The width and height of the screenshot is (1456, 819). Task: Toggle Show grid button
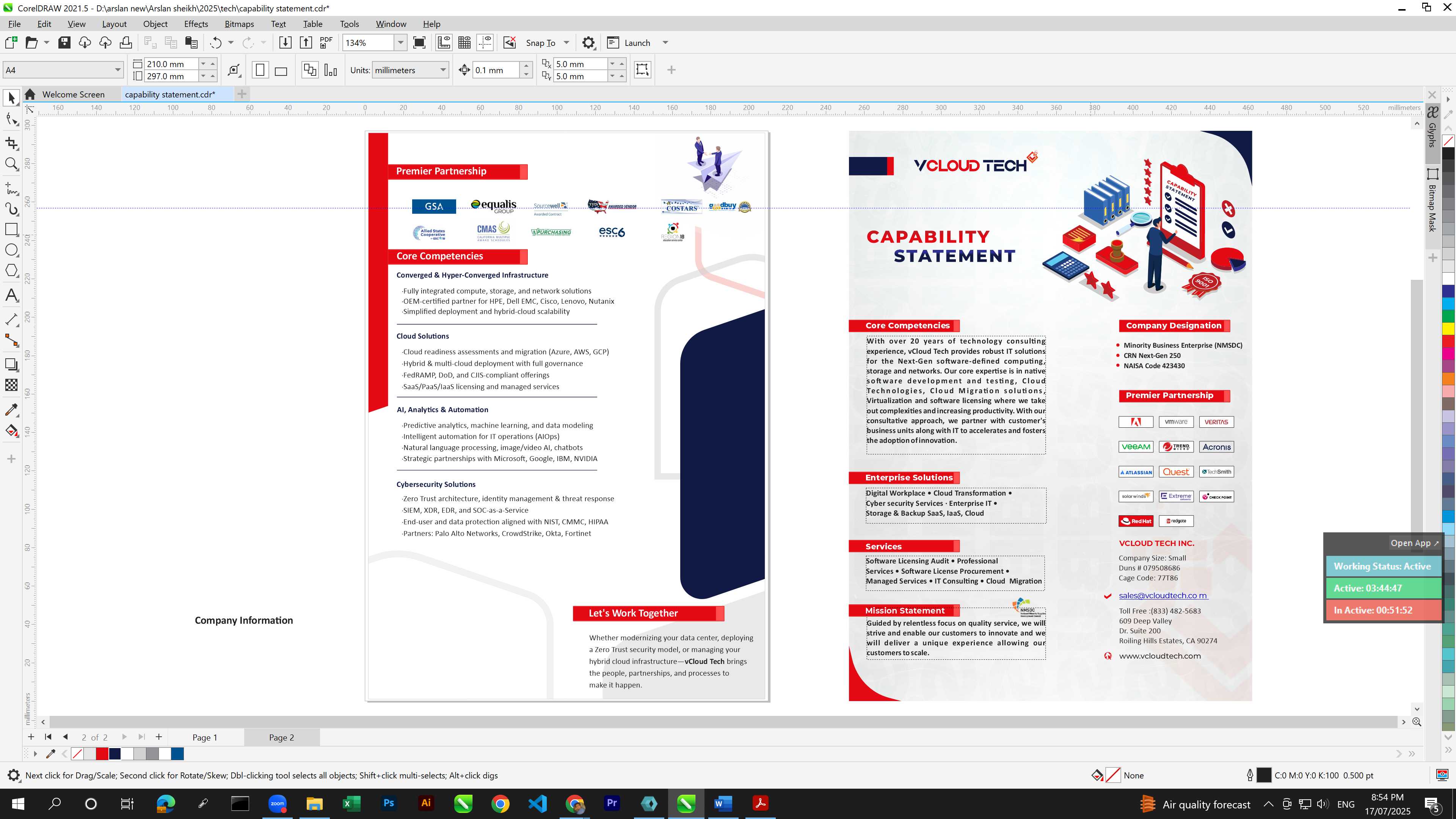[464, 42]
